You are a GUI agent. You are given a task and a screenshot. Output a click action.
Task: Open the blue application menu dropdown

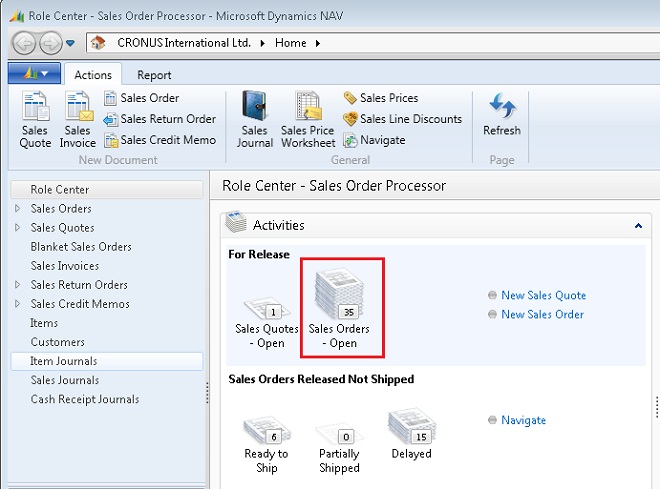(x=34, y=74)
